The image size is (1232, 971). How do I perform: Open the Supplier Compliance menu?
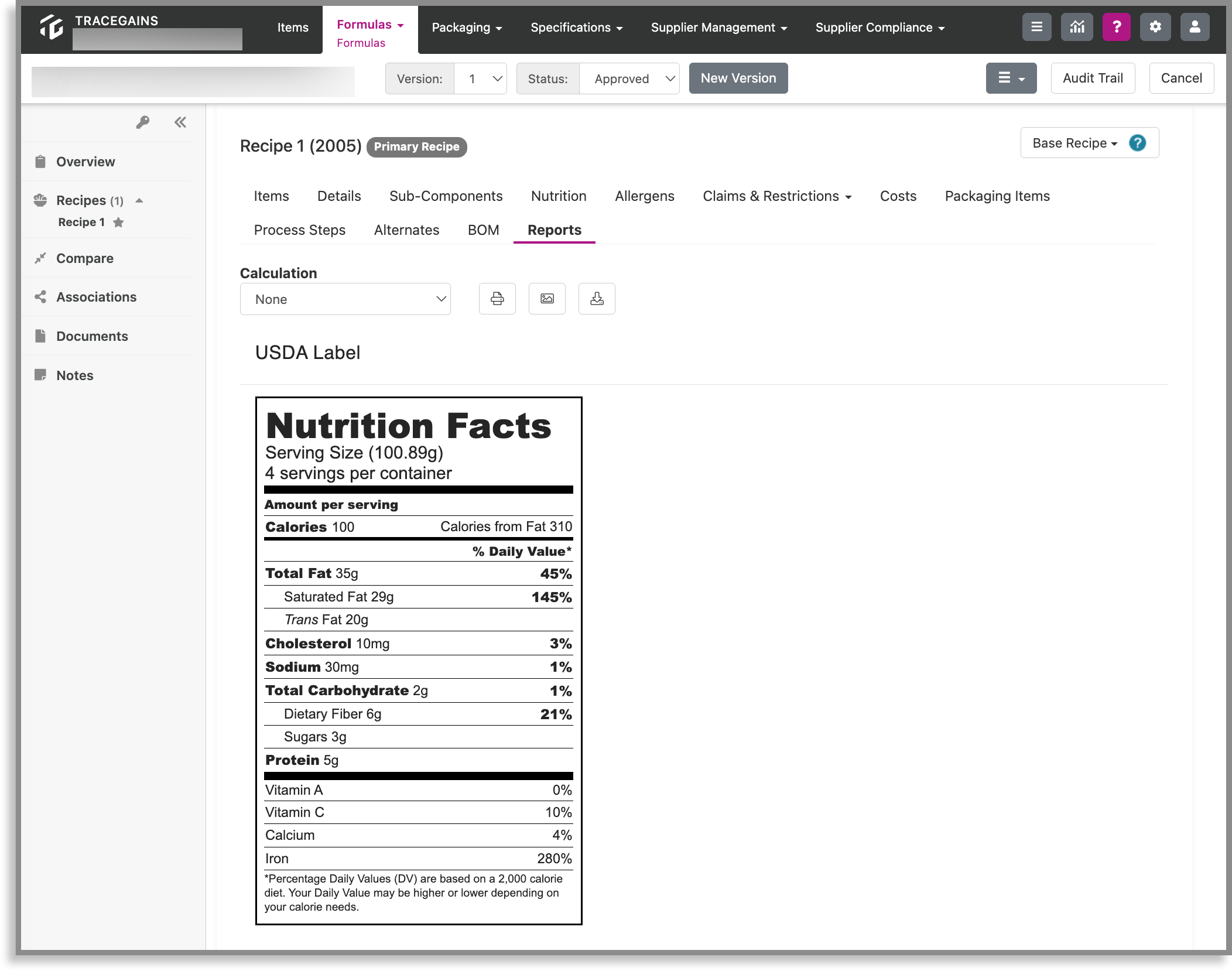coord(880,28)
